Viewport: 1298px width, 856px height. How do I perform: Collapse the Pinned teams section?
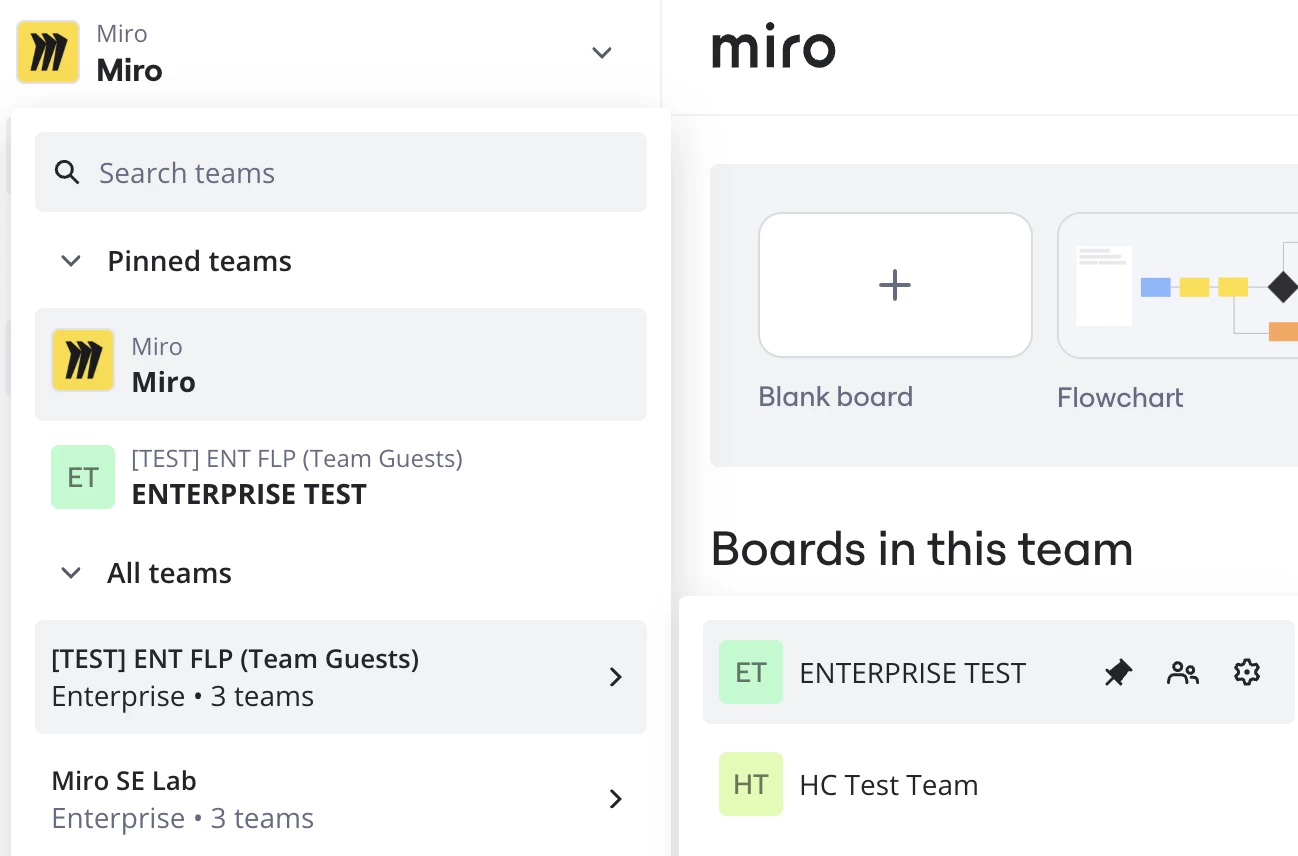70,262
